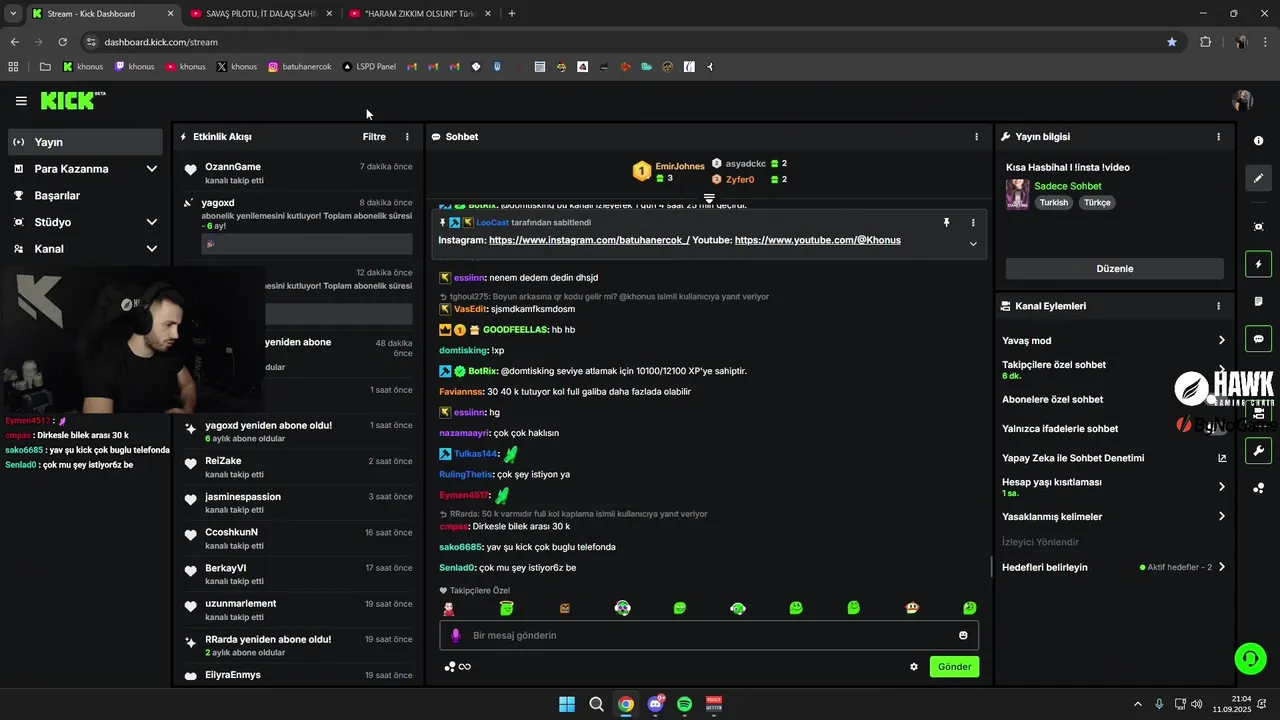The height and width of the screenshot is (720, 1280).
Task: Click the pencil edit icon in the right sidebar
Action: pyautogui.click(x=1258, y=178)
